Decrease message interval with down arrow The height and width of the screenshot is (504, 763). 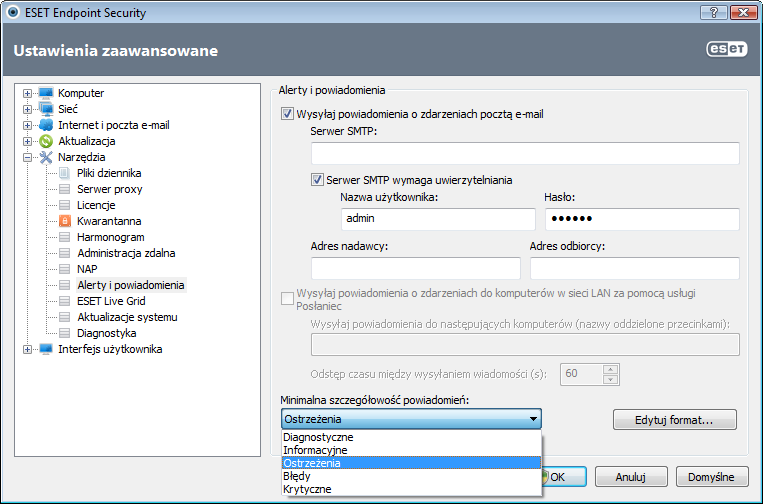tap(611, 379)
